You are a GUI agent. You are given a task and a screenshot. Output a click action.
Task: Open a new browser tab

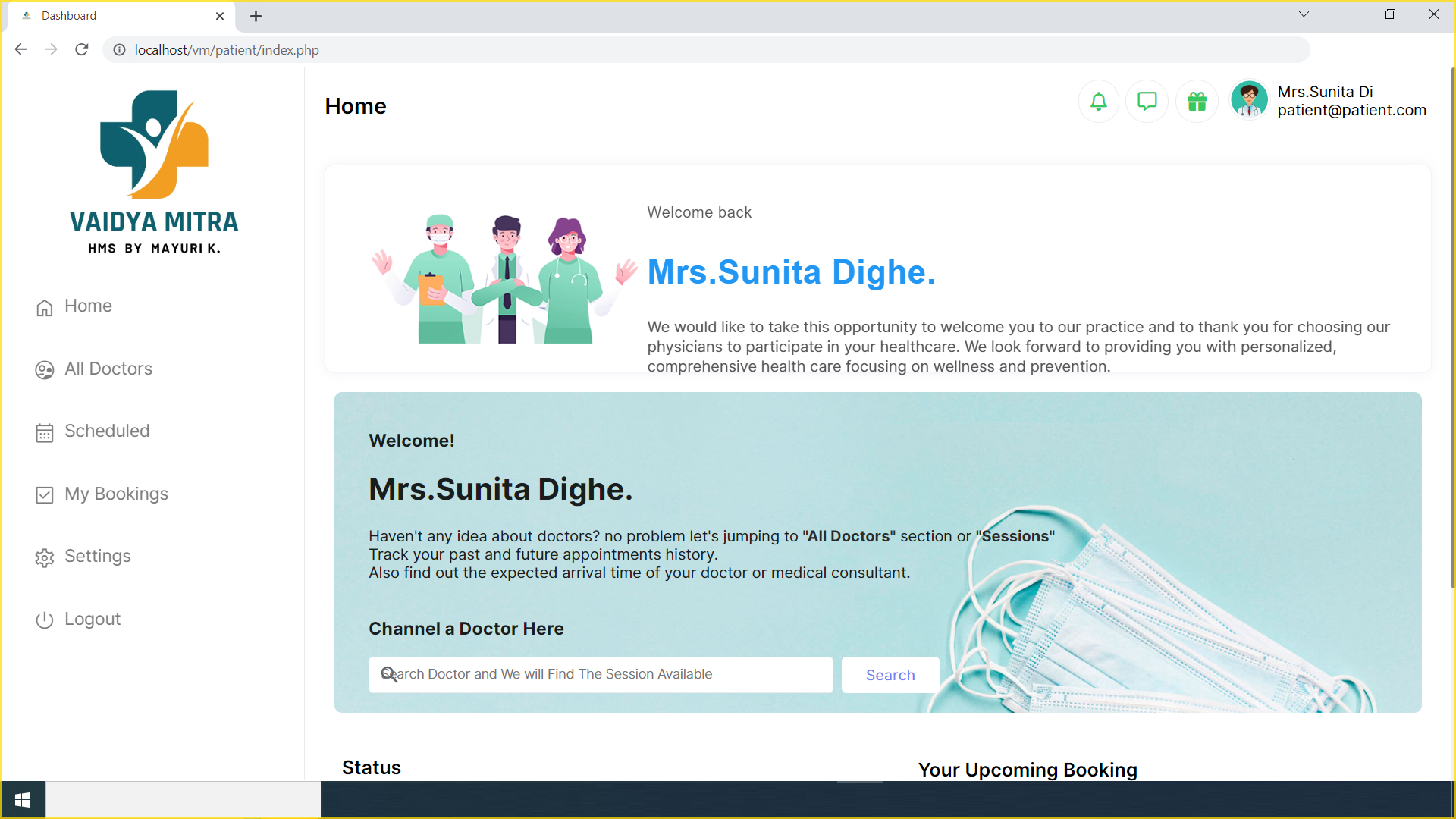coord(256,16)
